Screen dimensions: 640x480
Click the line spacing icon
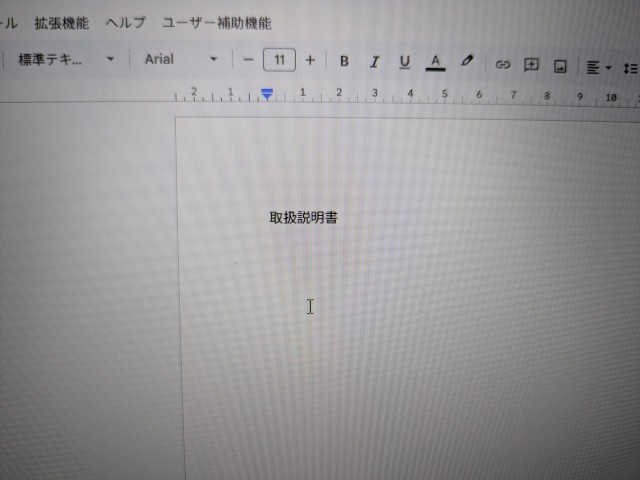[630, 68]
